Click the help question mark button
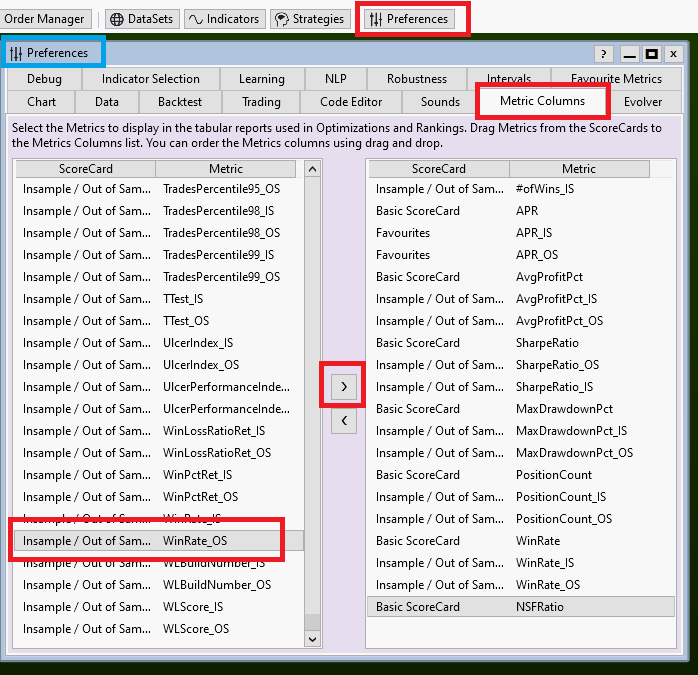This screenshot has height=675, width=698. [x=604, y=54]
